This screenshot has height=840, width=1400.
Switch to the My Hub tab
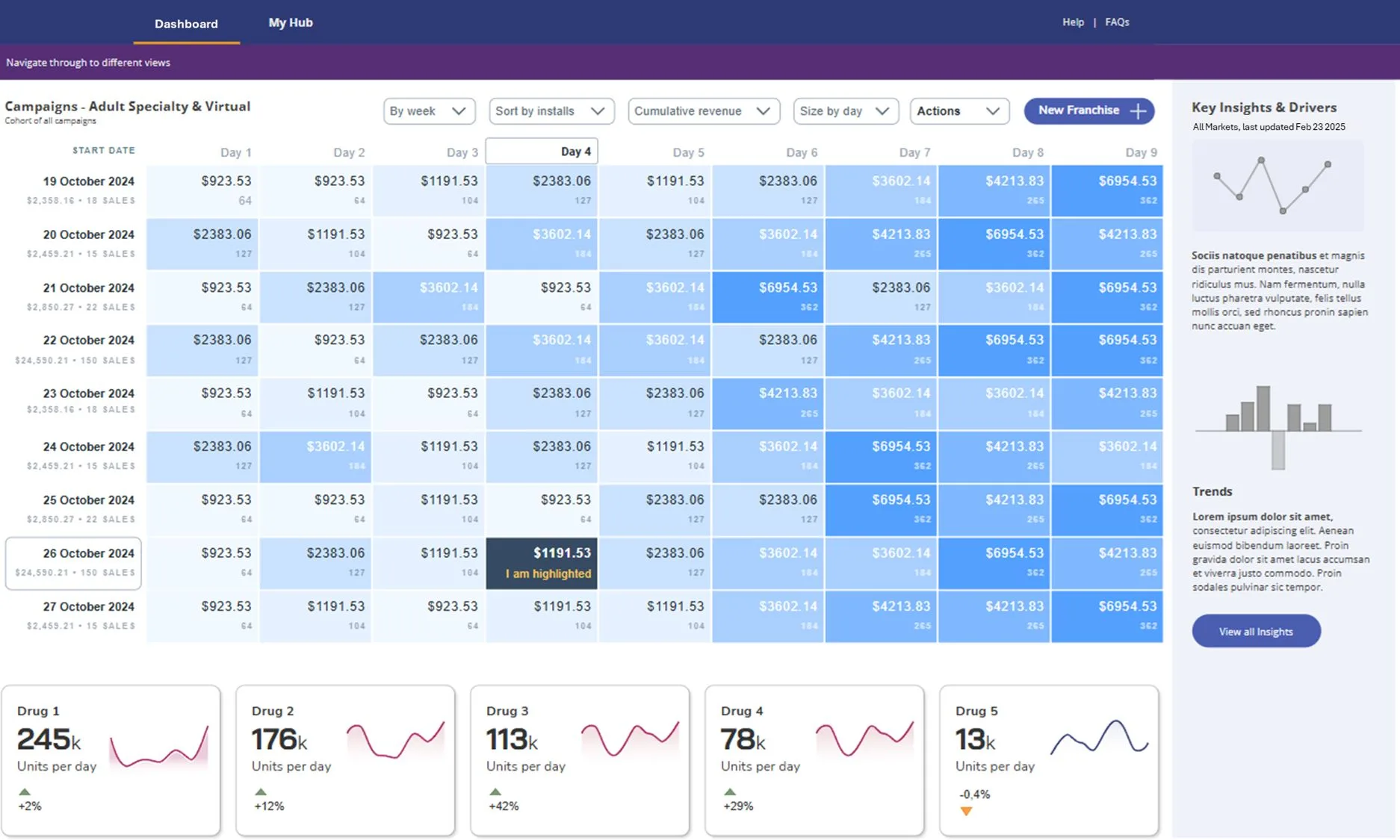pyautogui.click(x=291, y=22)
